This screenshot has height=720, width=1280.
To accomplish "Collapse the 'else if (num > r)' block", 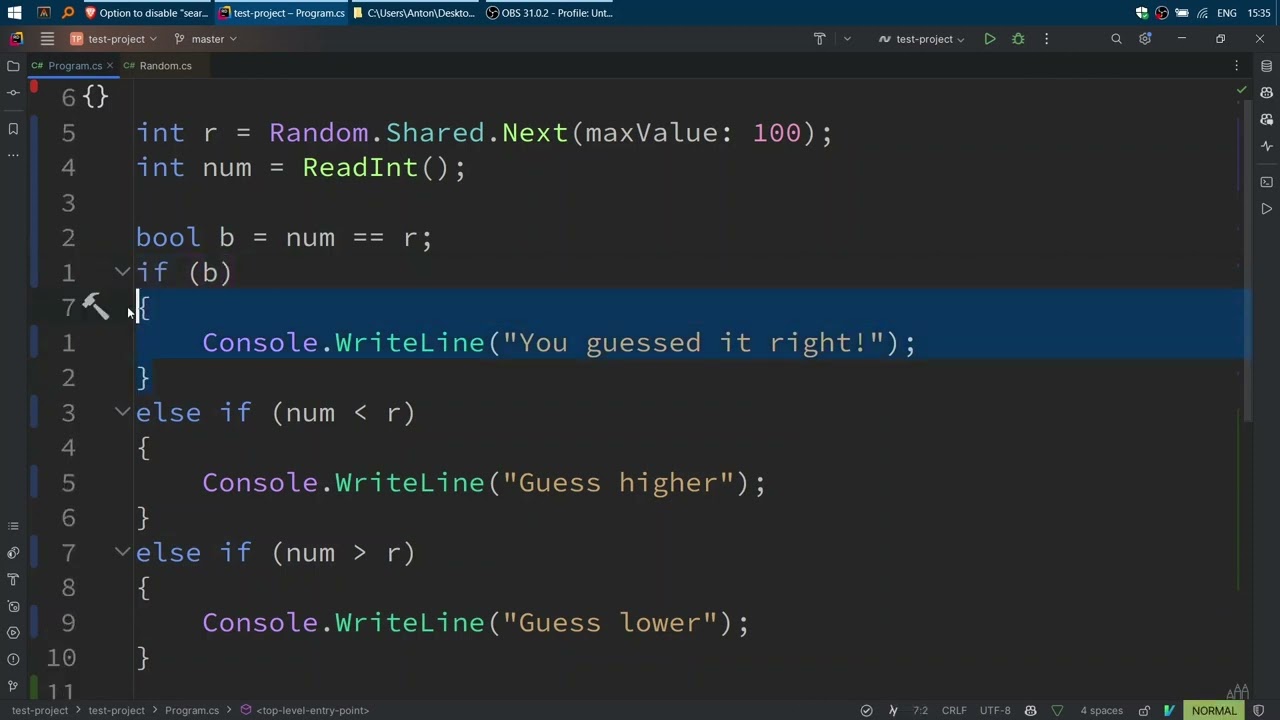I will 122,551.
